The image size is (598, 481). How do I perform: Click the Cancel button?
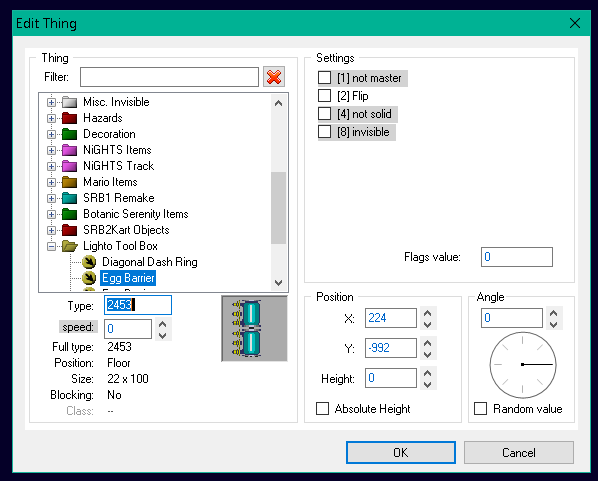point(519,452)
